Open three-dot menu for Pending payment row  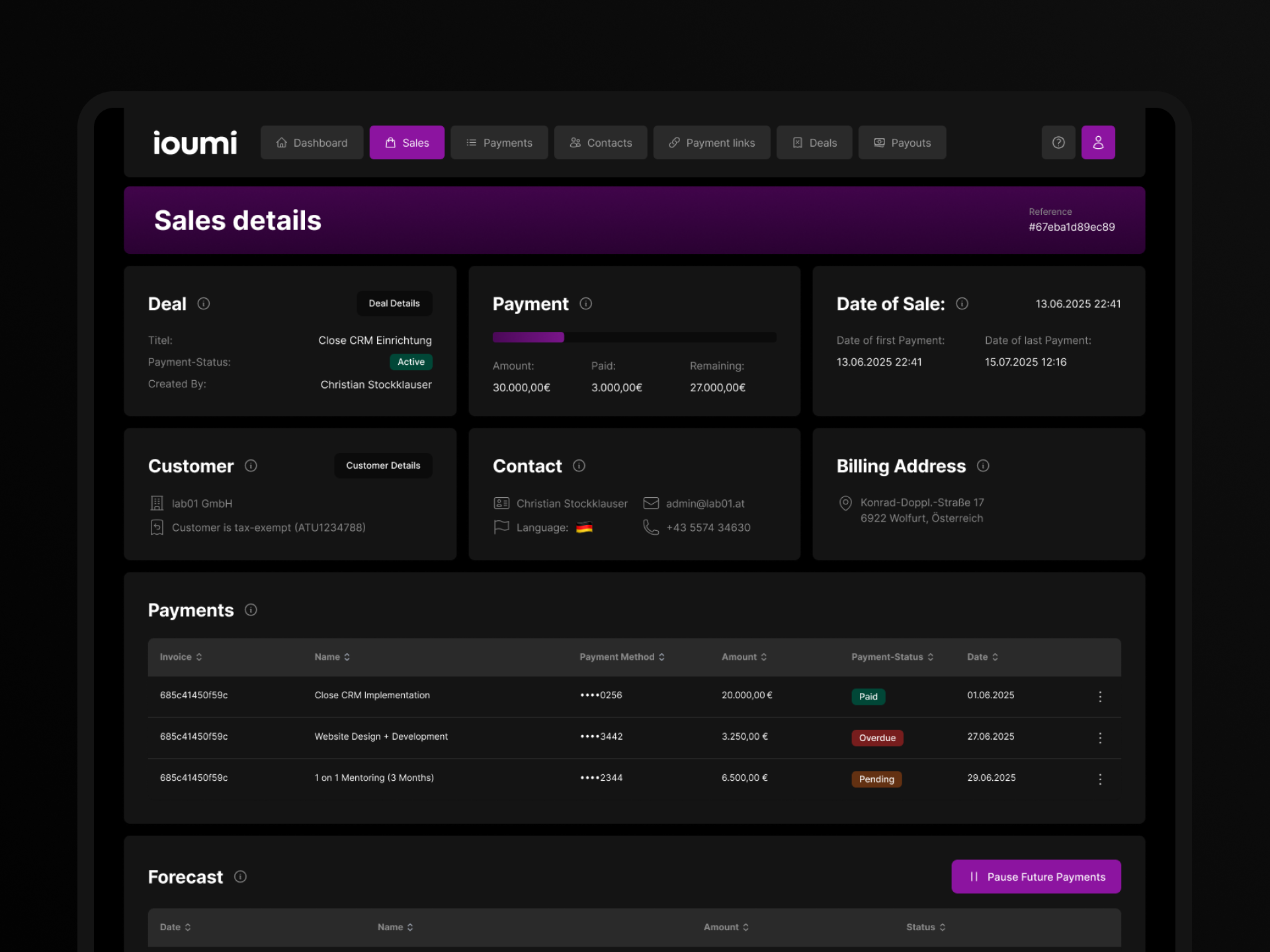point(1100,779)
